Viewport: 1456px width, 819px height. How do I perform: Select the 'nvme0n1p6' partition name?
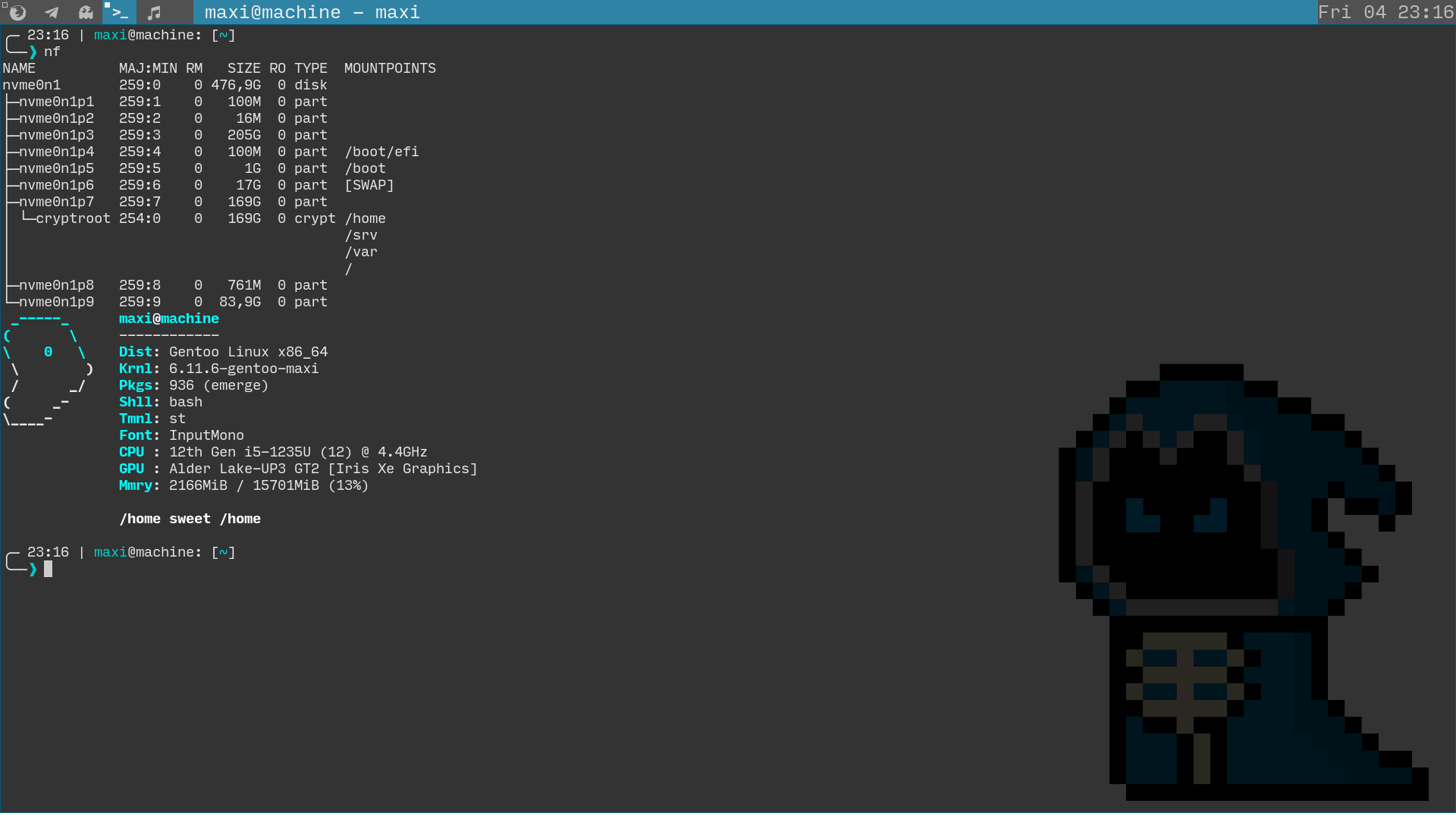point(56,185)
